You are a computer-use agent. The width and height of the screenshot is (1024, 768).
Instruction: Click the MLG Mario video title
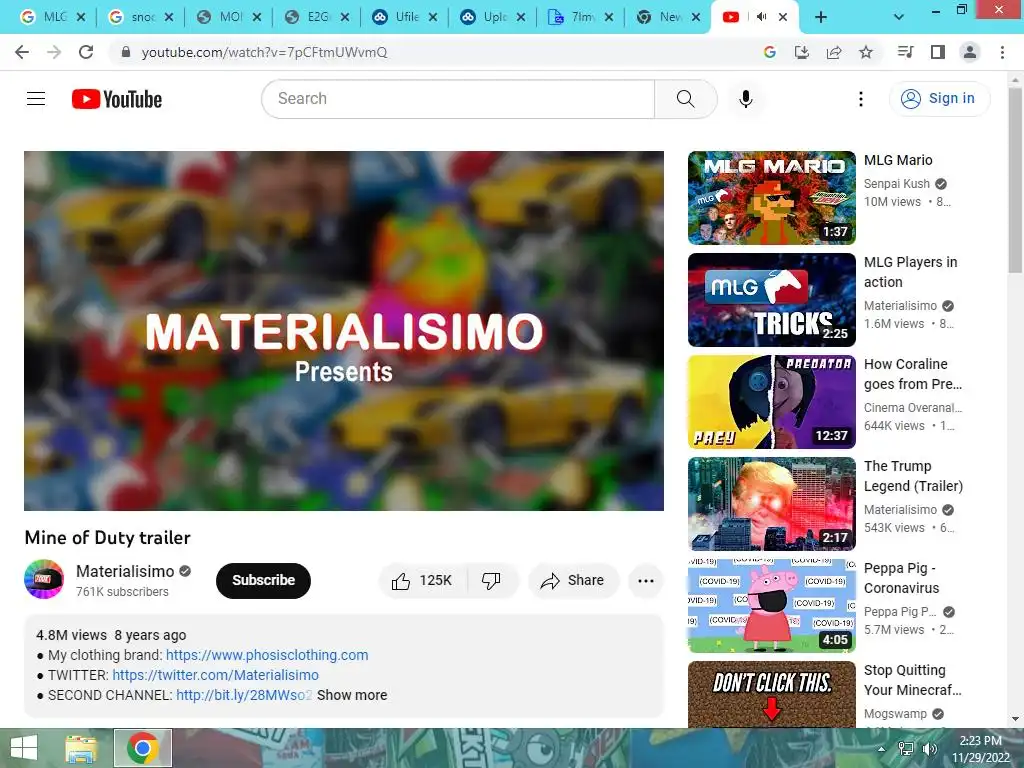point(898,160)
